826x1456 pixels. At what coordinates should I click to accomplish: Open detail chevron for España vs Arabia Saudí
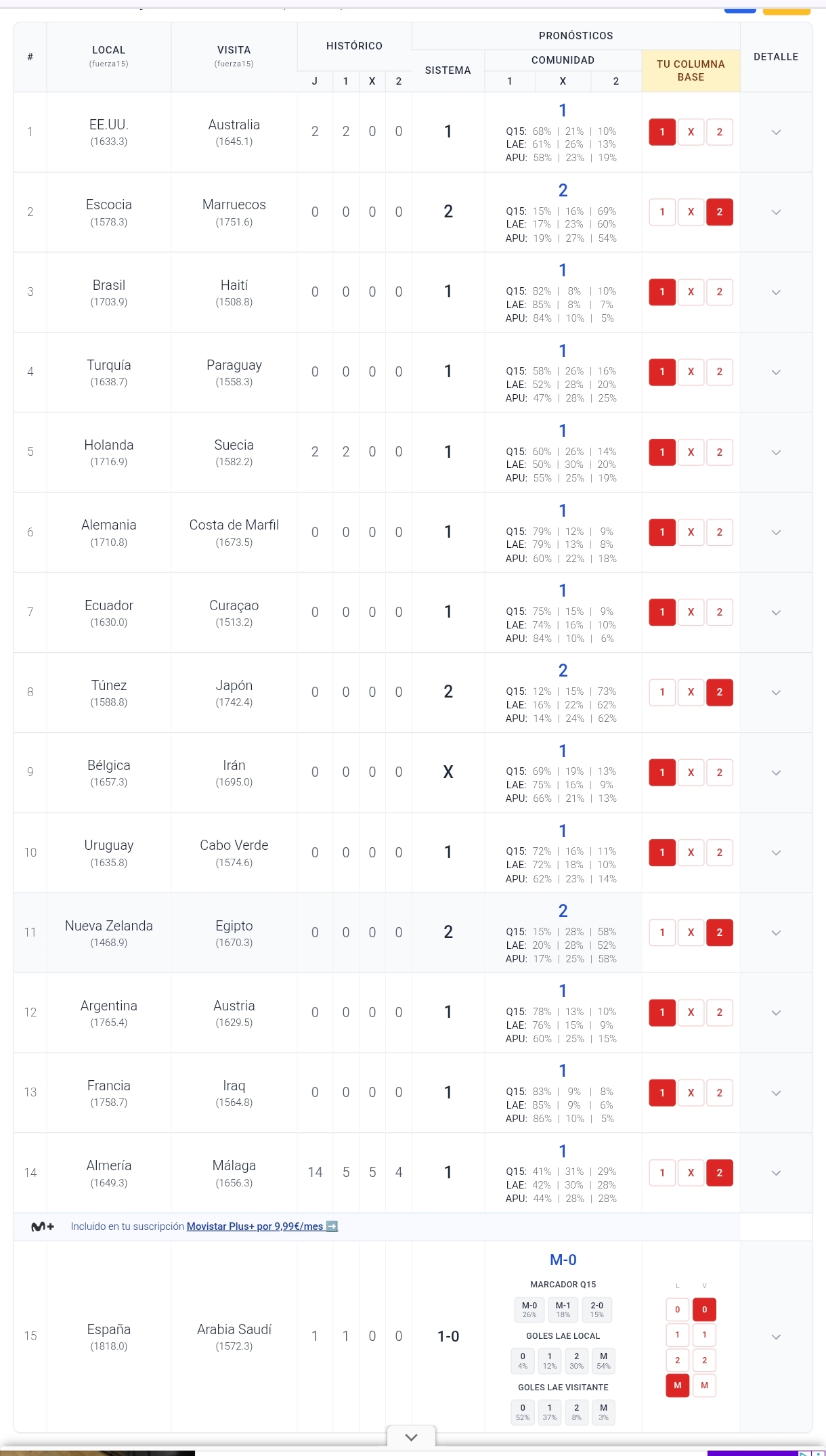pos(776,1337)
